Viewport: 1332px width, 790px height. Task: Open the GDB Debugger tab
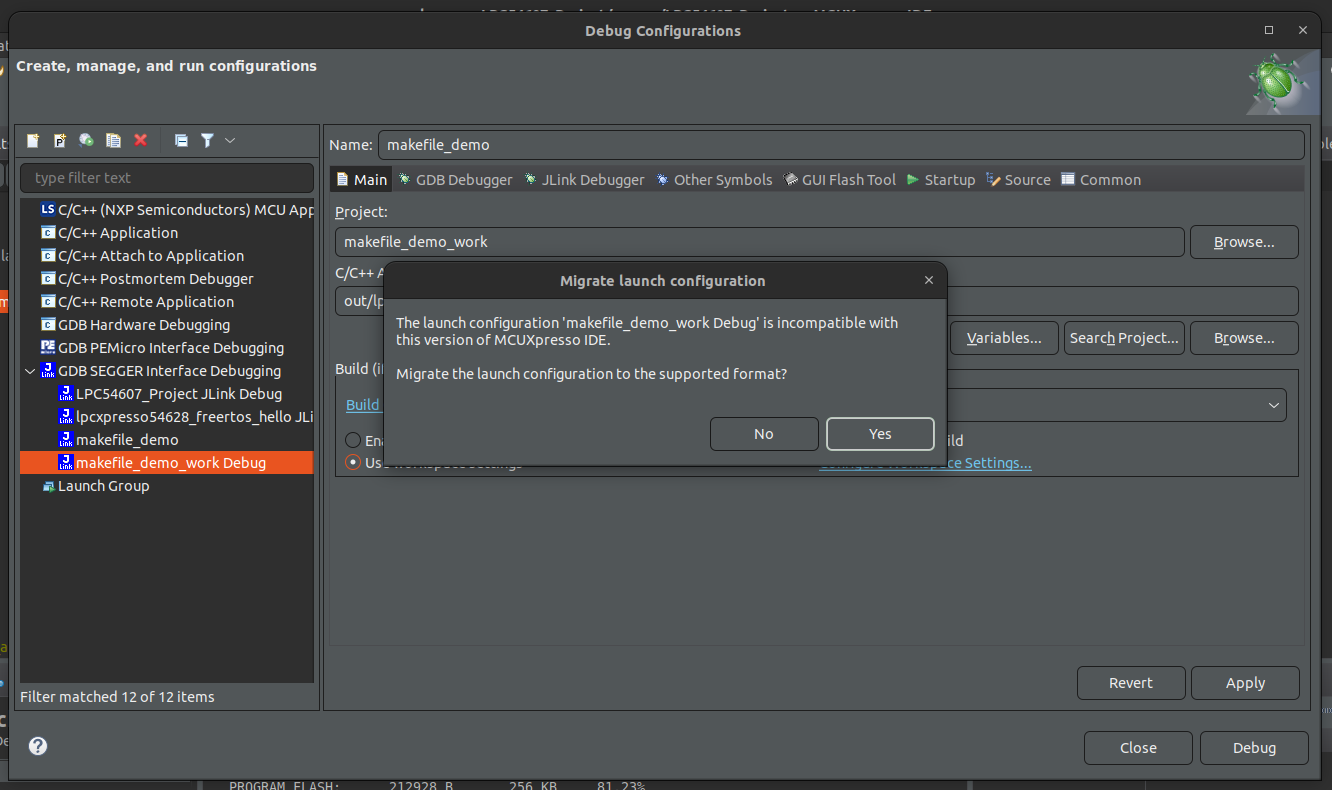455,180
